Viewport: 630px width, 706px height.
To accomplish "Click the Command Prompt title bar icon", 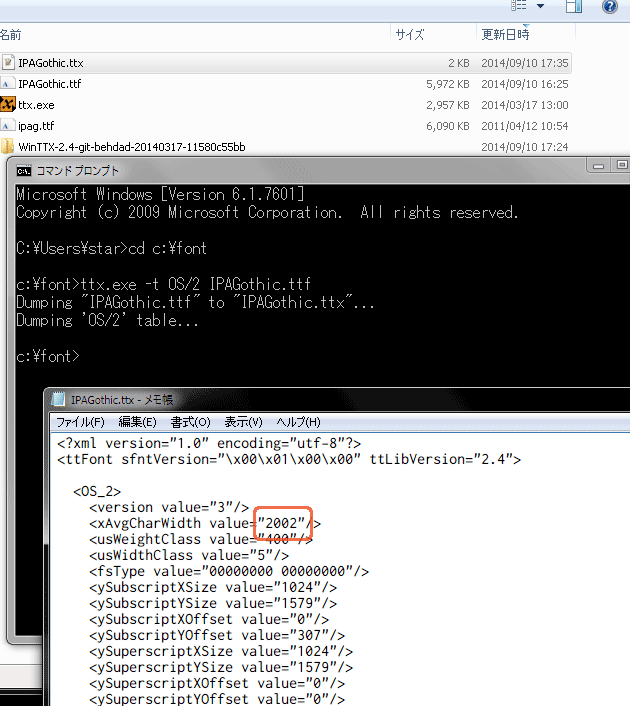I will 24,171.
